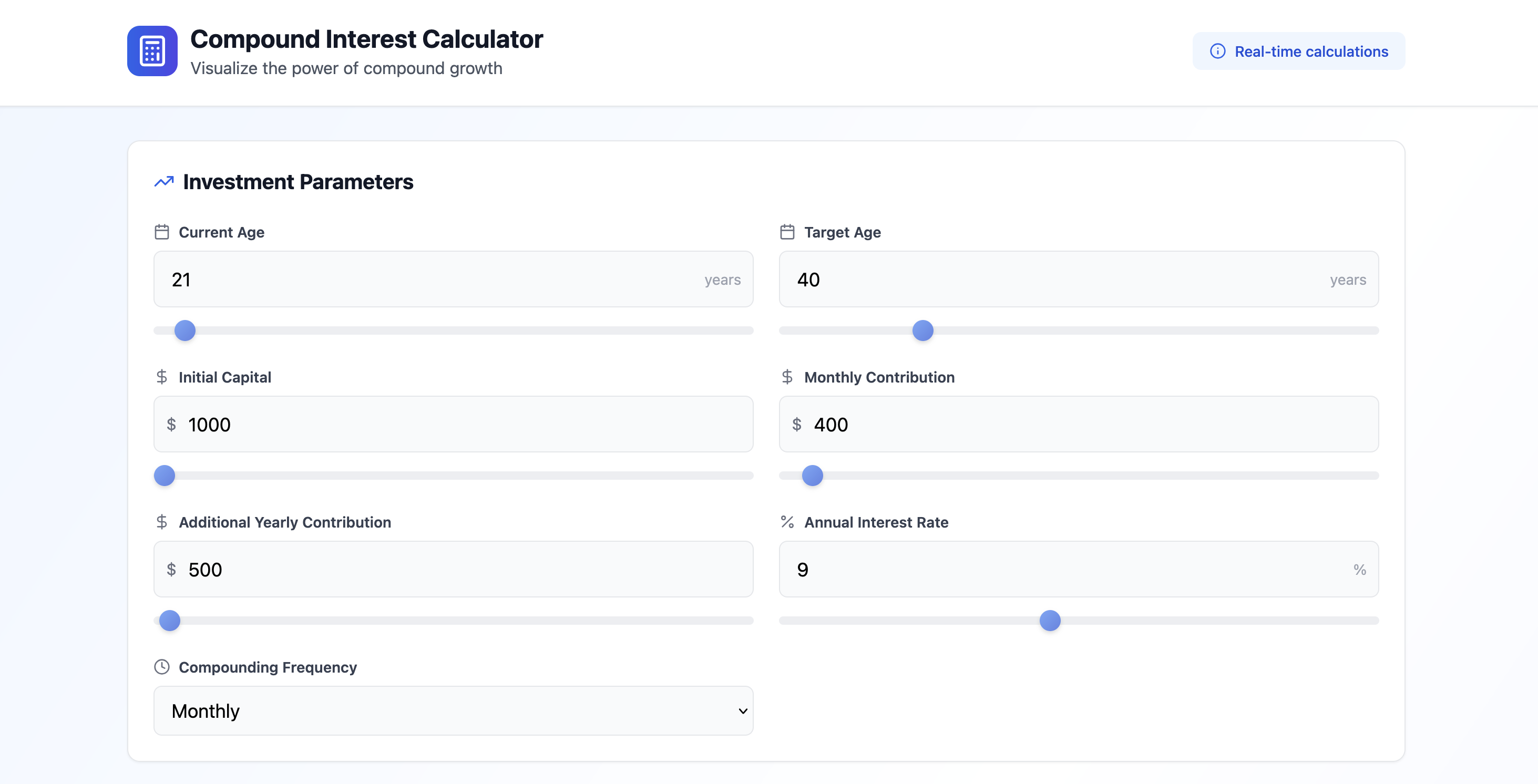Select the Target Age input field
Viewport: 1538px width, 784px height.
1078,279
